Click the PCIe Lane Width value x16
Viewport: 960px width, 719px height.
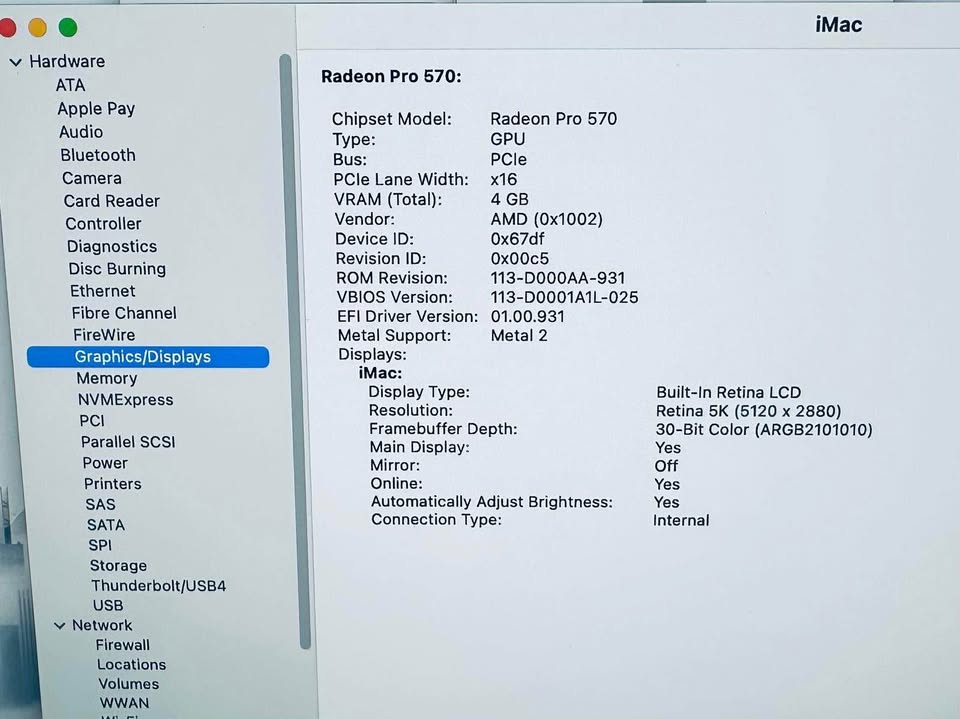pos(503,179)
